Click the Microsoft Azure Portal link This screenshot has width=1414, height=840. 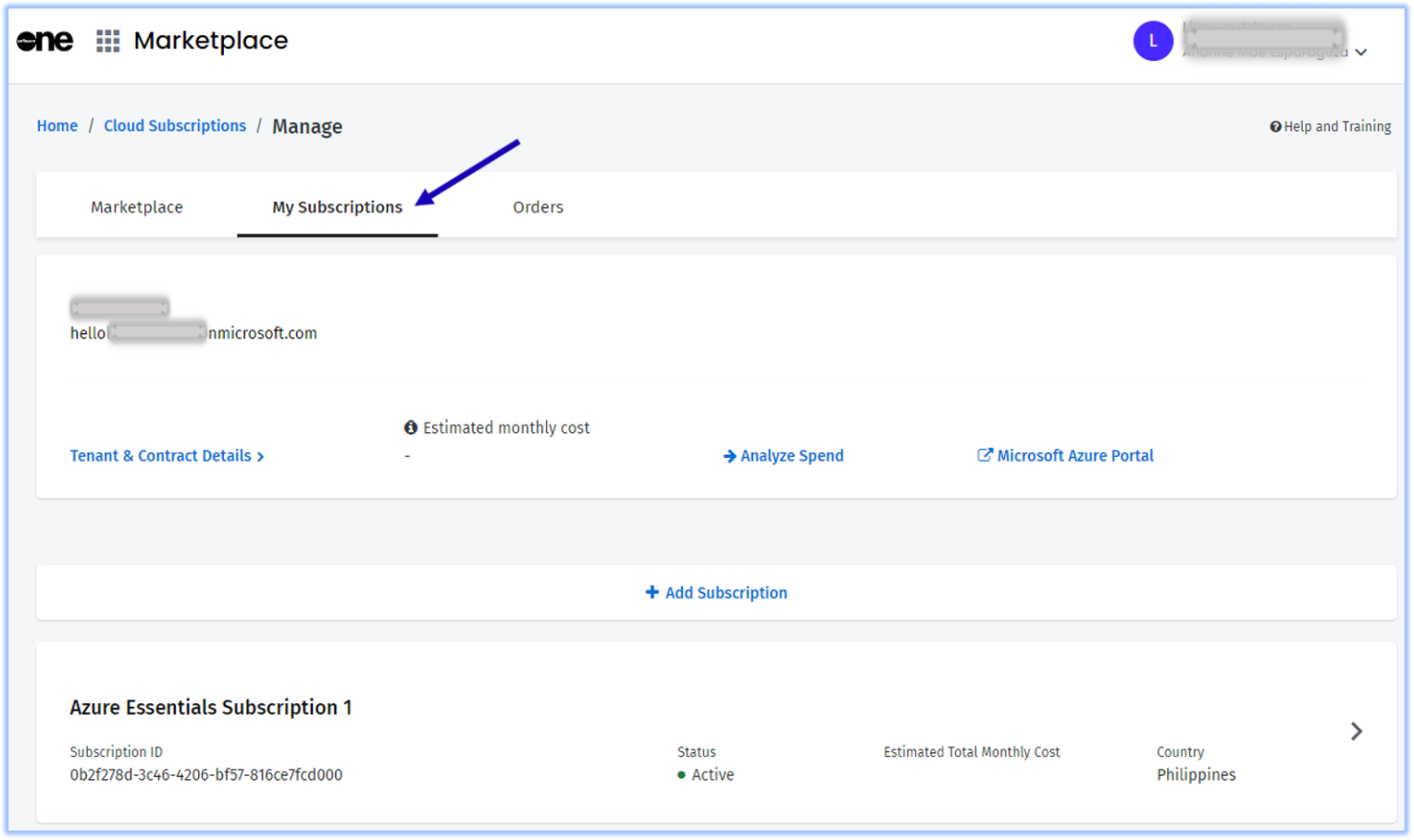[1074, 456]
